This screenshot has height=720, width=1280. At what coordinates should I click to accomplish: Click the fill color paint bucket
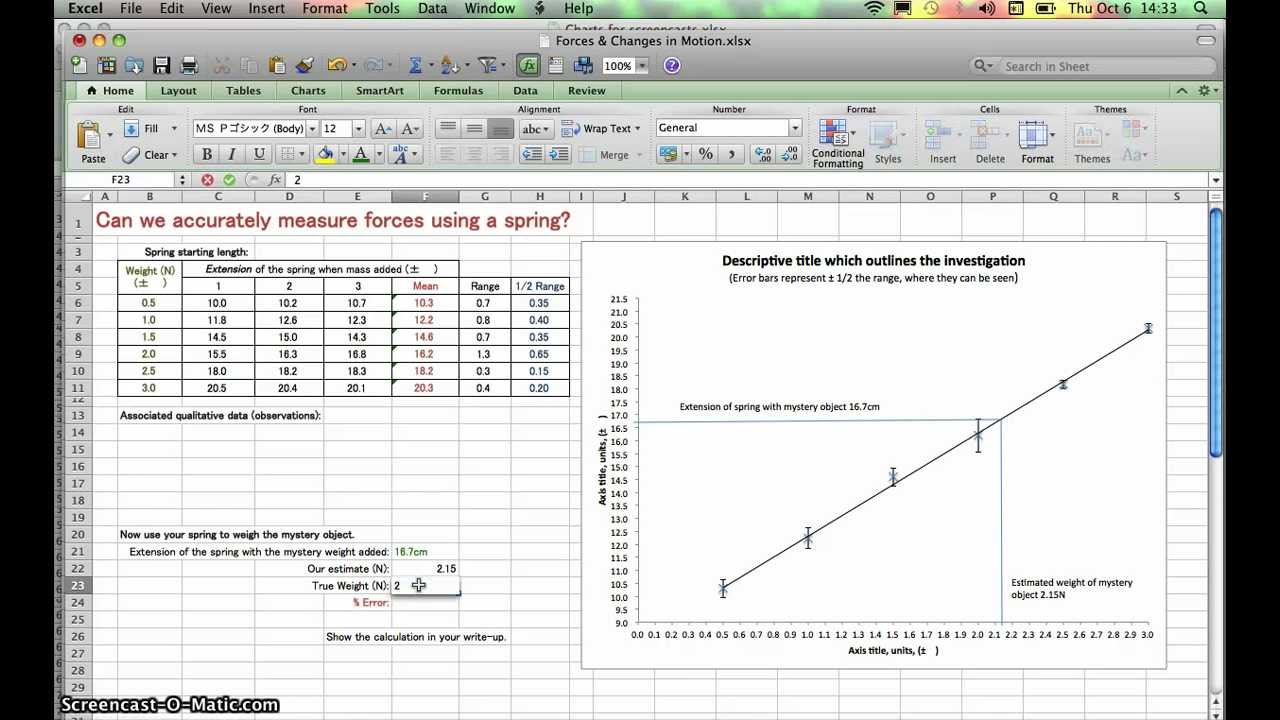click(324, 154)
